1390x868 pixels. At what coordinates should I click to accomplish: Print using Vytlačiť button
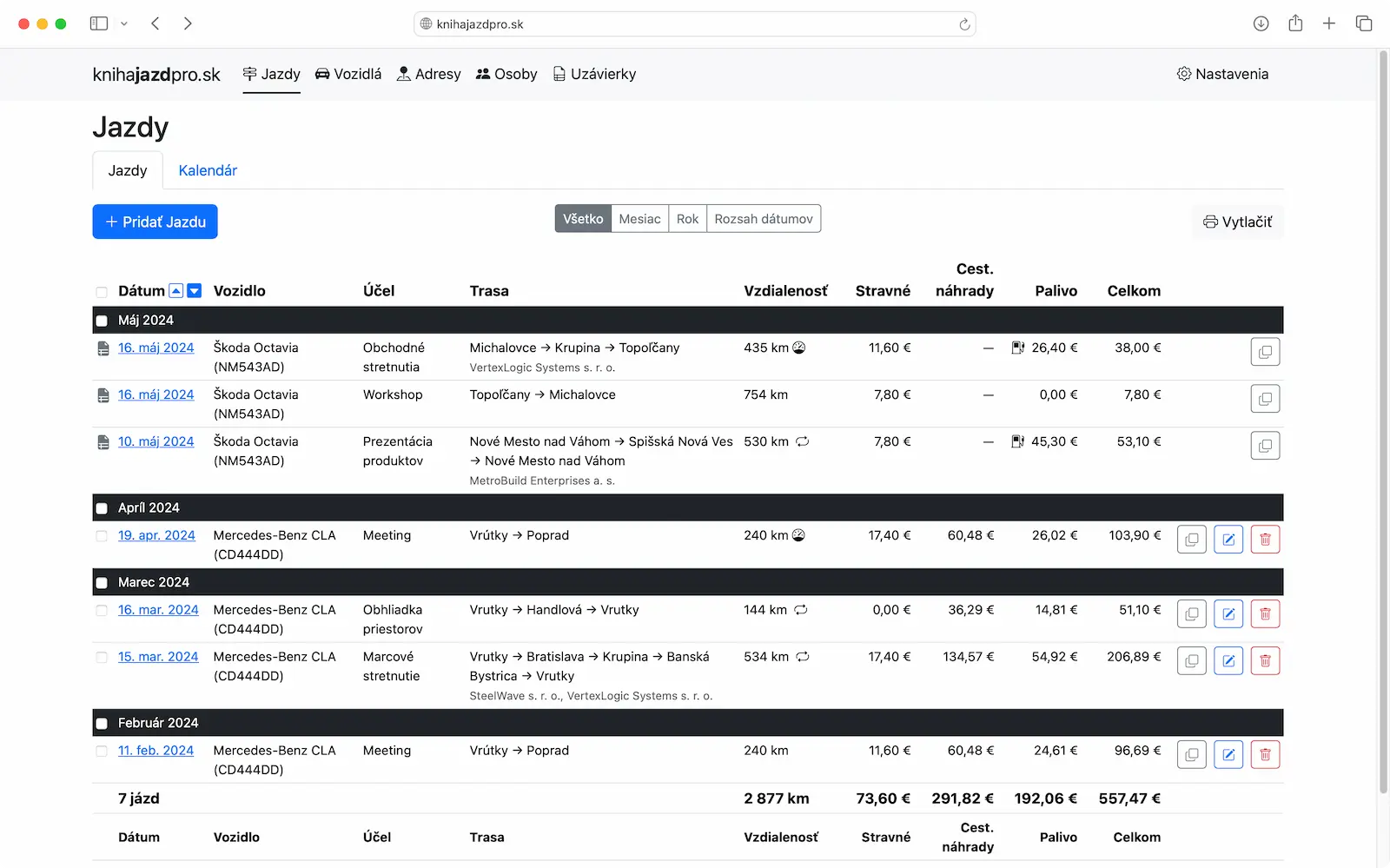[x=1237, y=222]
